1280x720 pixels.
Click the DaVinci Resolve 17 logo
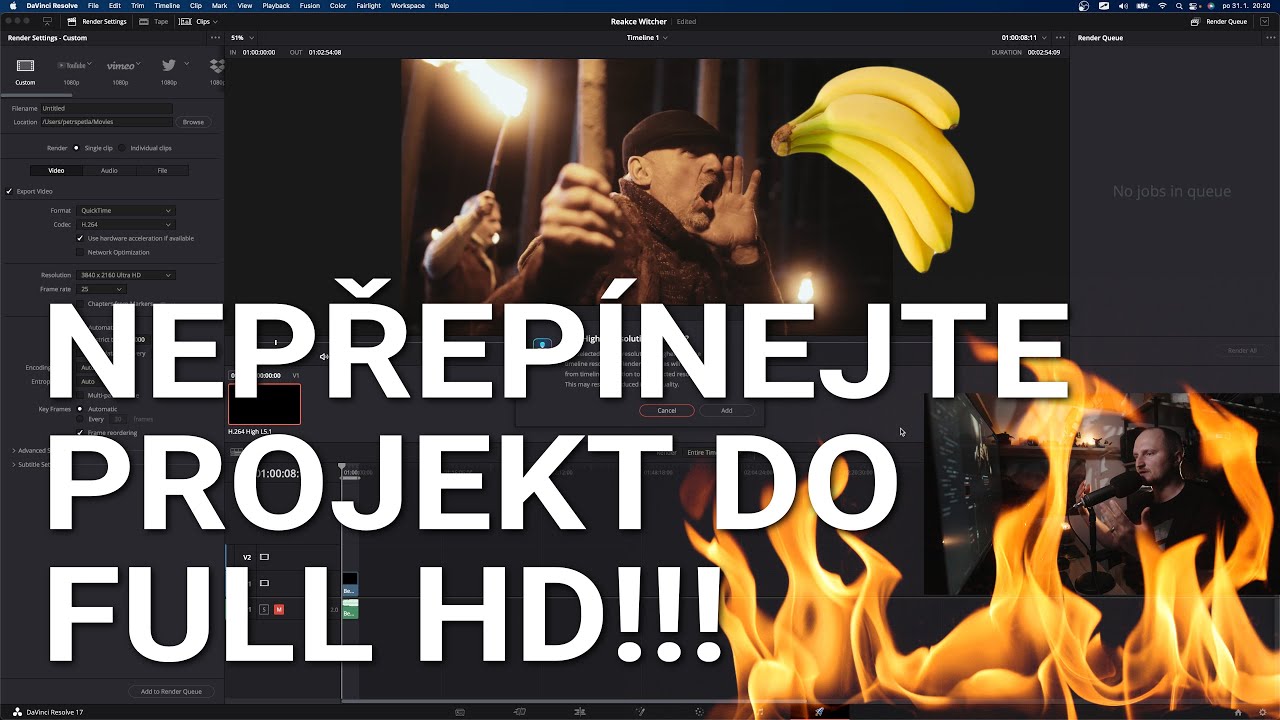pyautogui.click(x=15, y=712)
